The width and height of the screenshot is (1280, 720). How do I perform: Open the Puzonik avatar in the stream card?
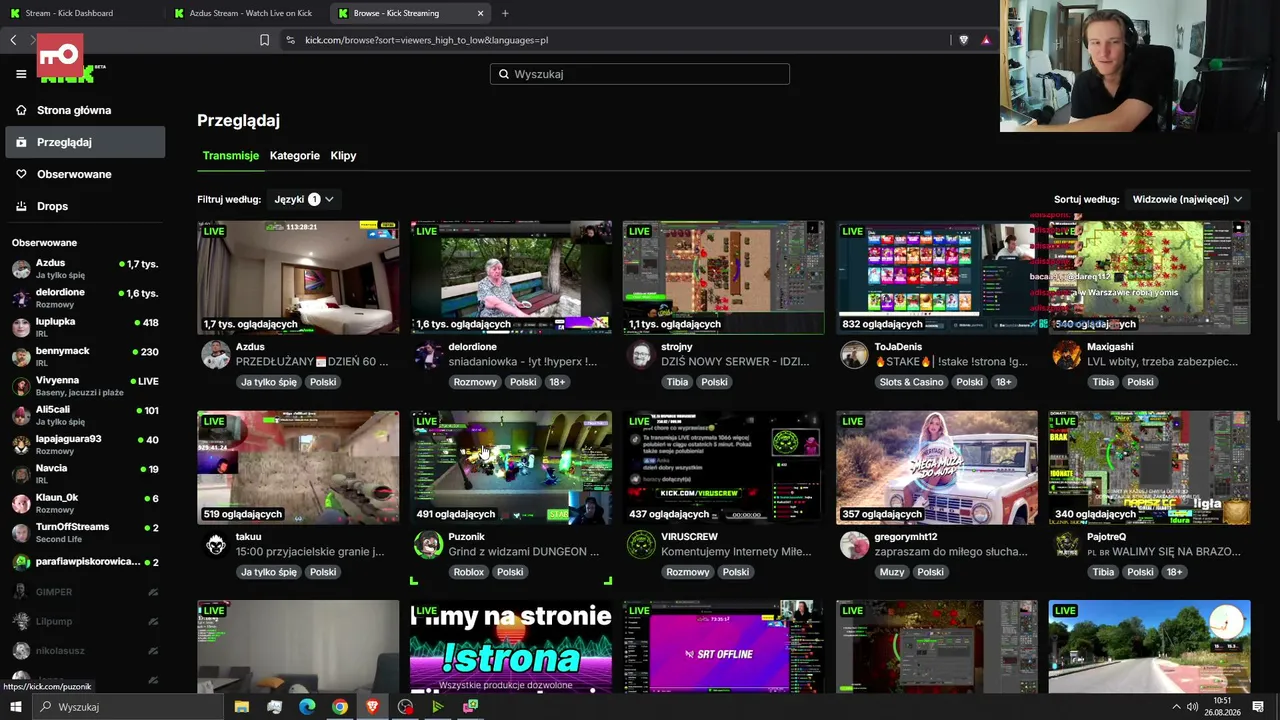coord(428,545)
